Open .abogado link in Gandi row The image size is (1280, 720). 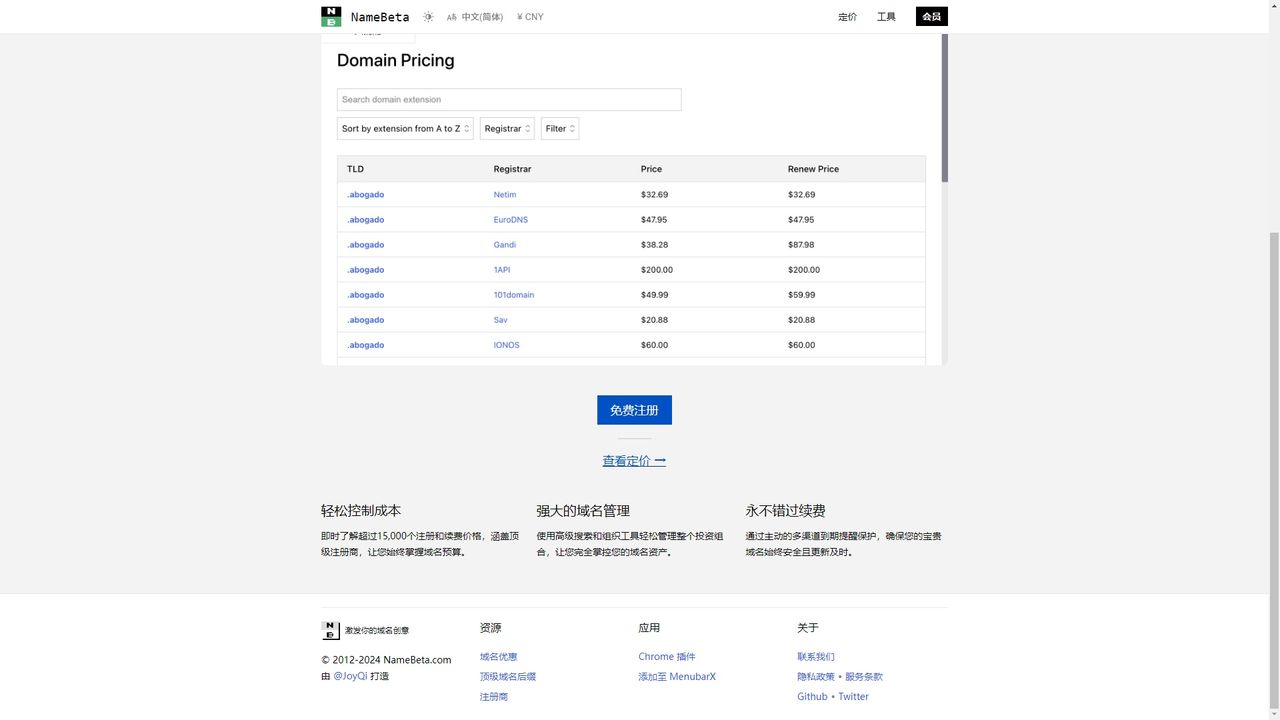365,245
